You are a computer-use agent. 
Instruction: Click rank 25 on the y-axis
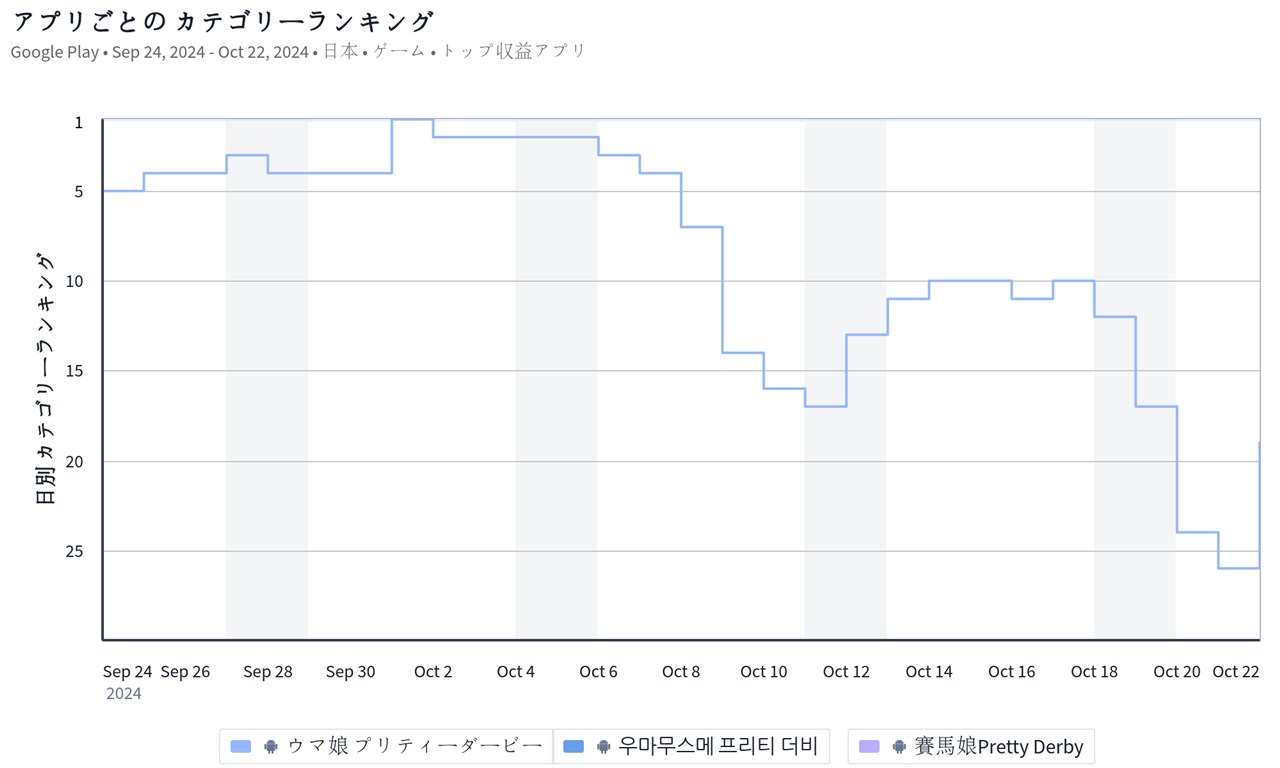[x=76, y=551]
